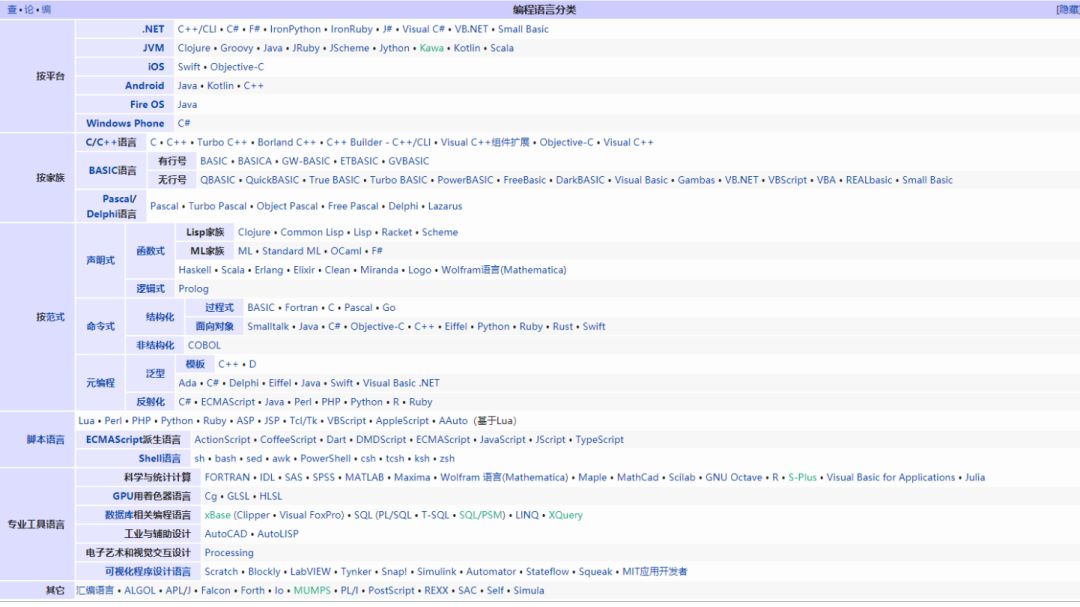1080x607 pixels.
Task: Collapse the navbox with the 隐藏 toggle
Action: click(x=1070, y=10)
